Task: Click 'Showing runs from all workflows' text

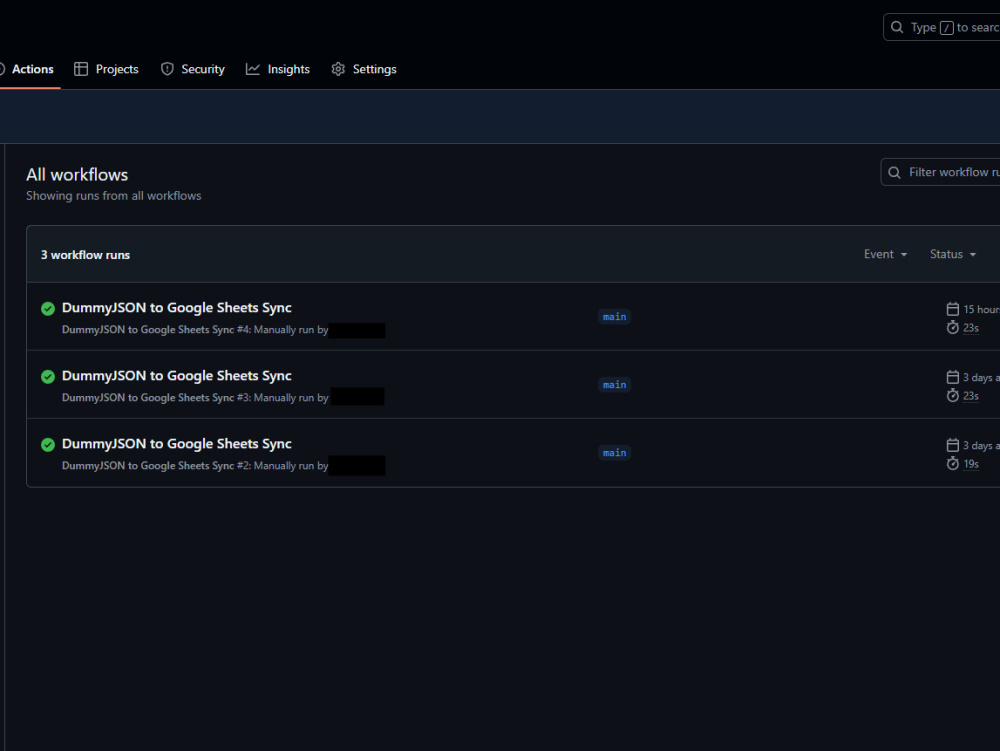Action: 114,196
